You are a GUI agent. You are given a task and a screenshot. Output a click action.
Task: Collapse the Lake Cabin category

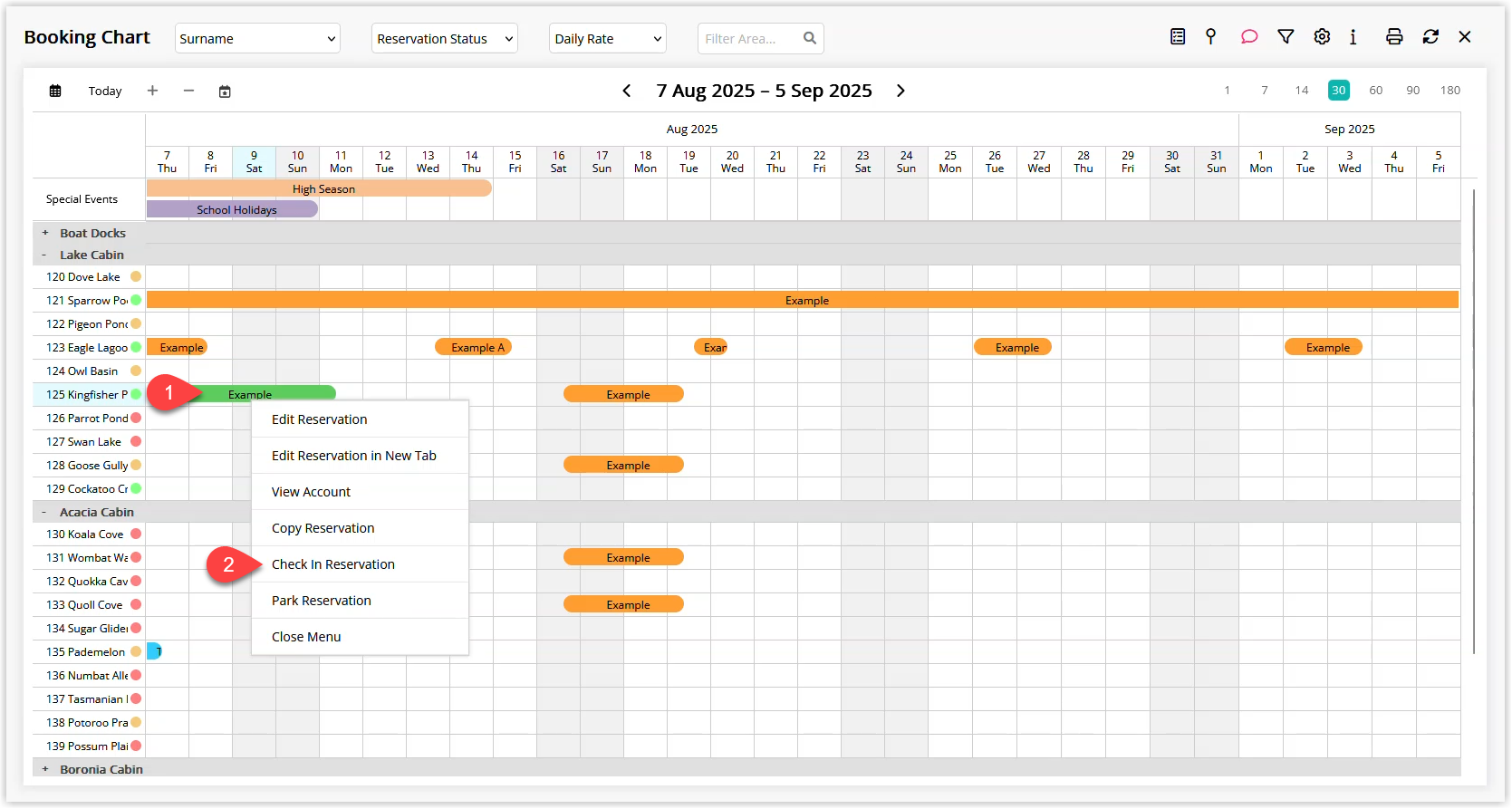44,255
